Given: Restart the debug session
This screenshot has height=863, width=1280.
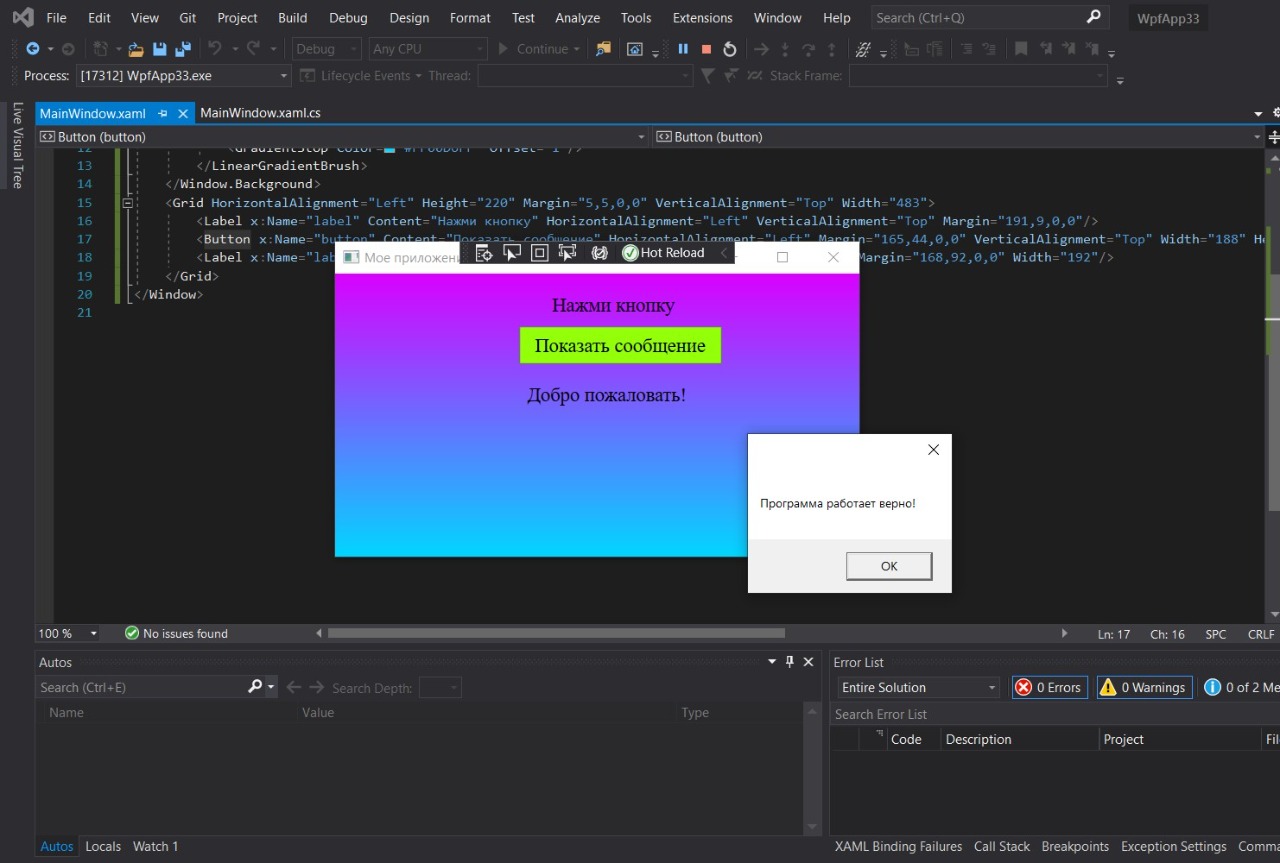Looking at the screenshot, I should 730,49.
